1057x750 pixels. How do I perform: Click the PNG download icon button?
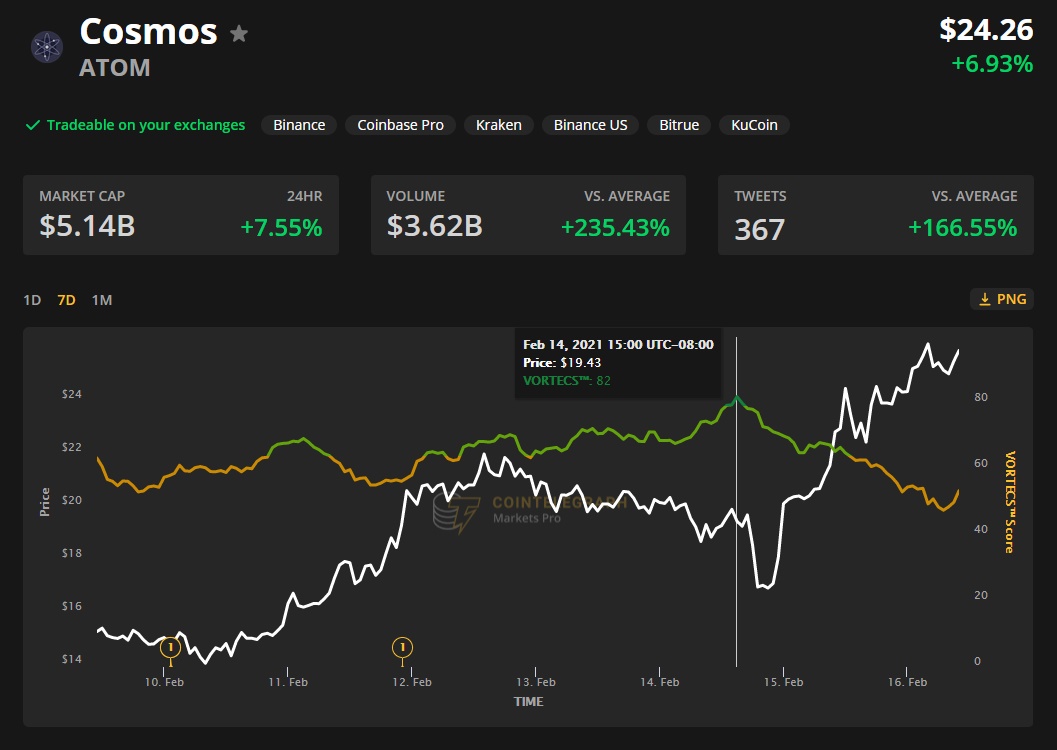tap(1000, 299)
